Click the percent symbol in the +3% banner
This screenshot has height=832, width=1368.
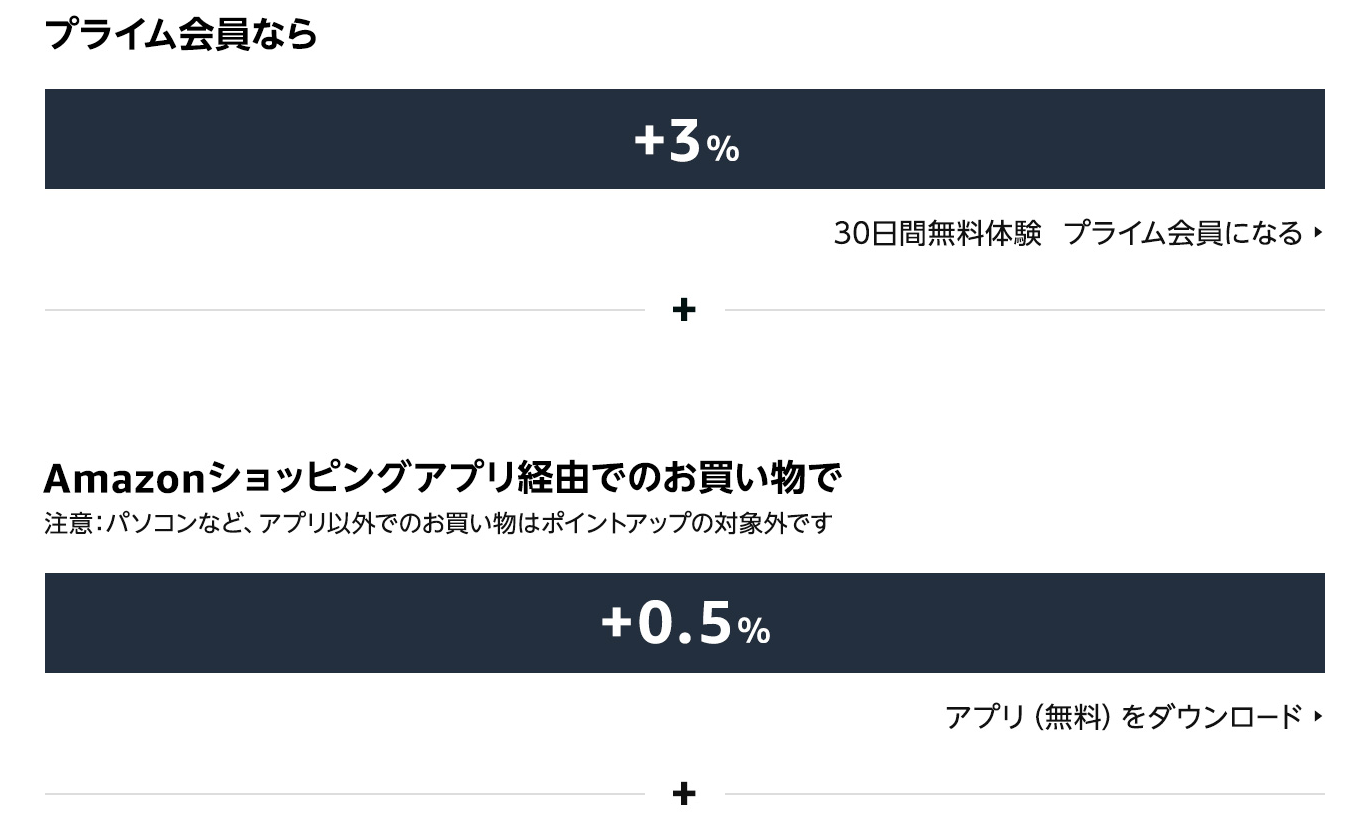coord(723,150)
